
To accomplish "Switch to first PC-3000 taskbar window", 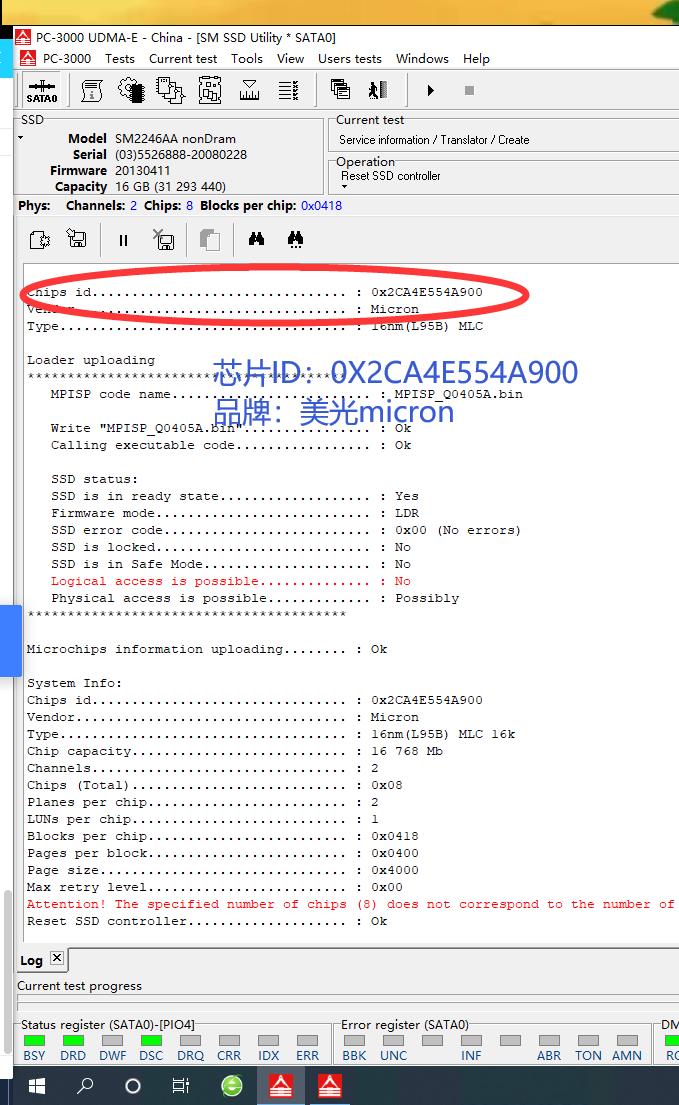I will coord(280,1086).
